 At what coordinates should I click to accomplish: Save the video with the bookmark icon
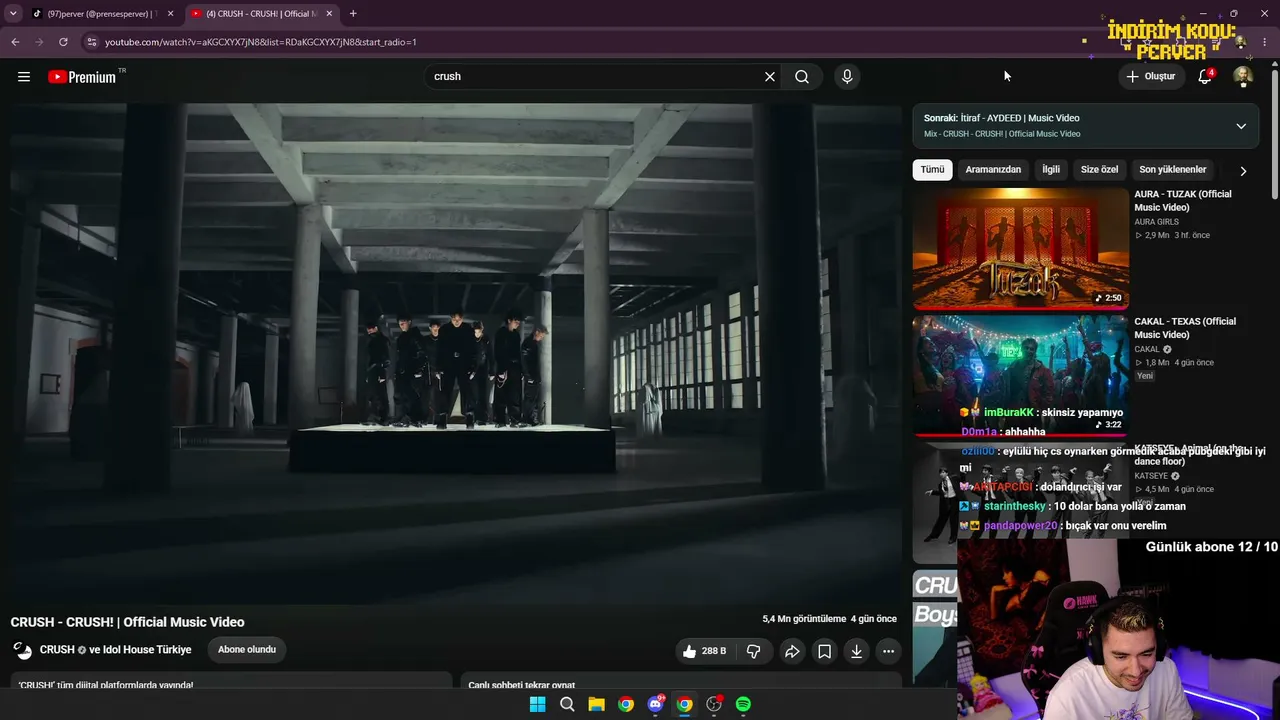(x=824, y=651)
